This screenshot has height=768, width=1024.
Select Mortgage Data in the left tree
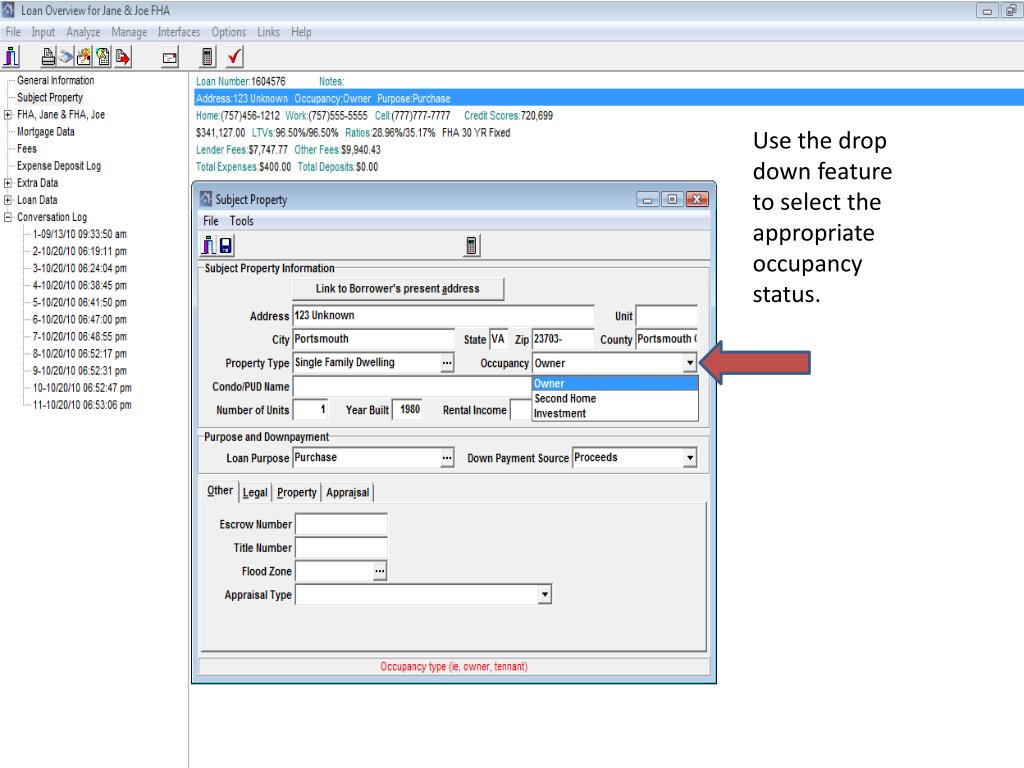tap(46, 132)
